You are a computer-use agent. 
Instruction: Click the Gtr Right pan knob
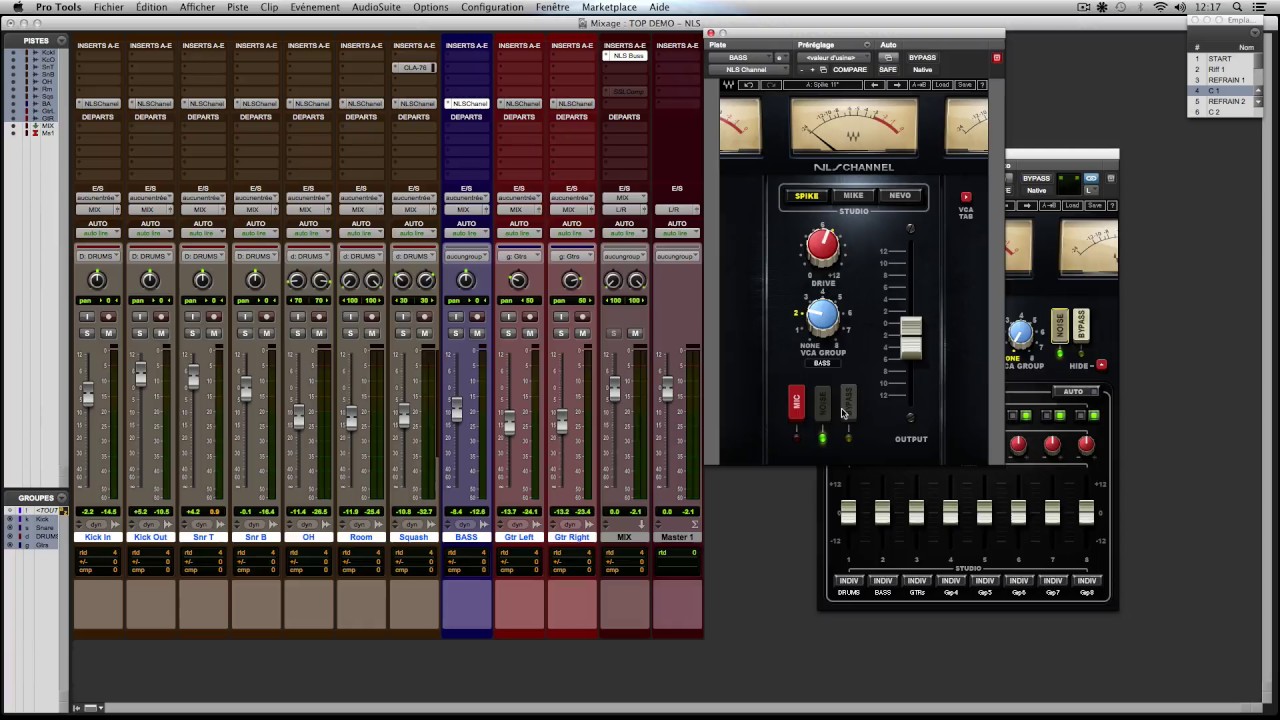[x=572, y=281]
